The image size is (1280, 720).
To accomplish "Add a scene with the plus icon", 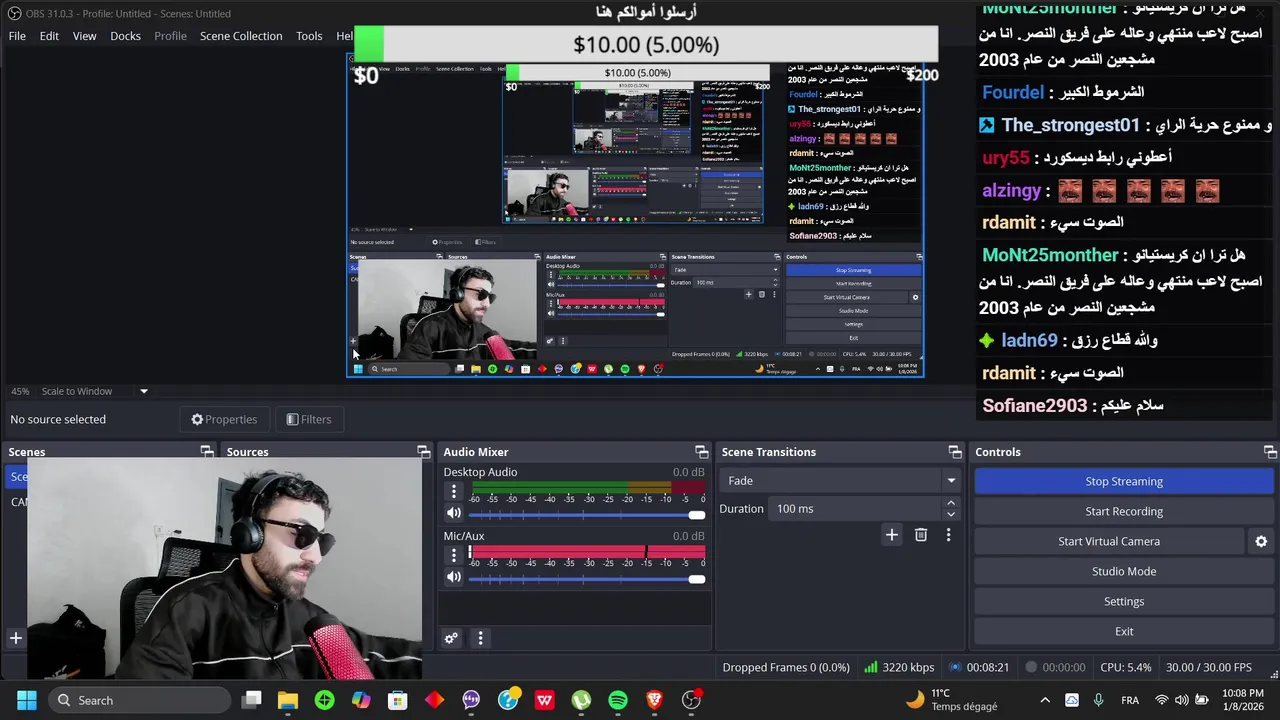I will [15, 638].
